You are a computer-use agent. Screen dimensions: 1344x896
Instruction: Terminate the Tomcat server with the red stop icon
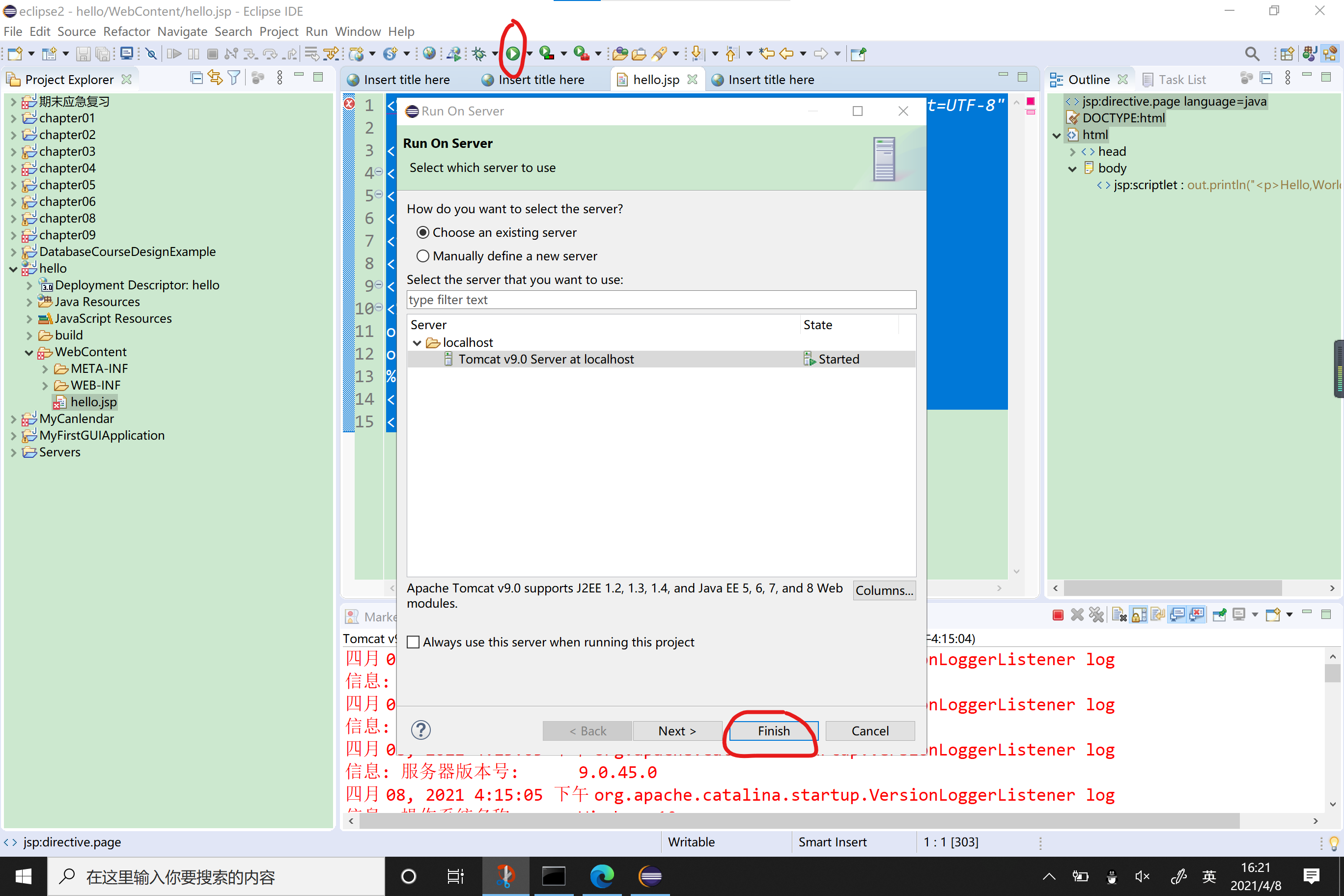point(1058,615)
